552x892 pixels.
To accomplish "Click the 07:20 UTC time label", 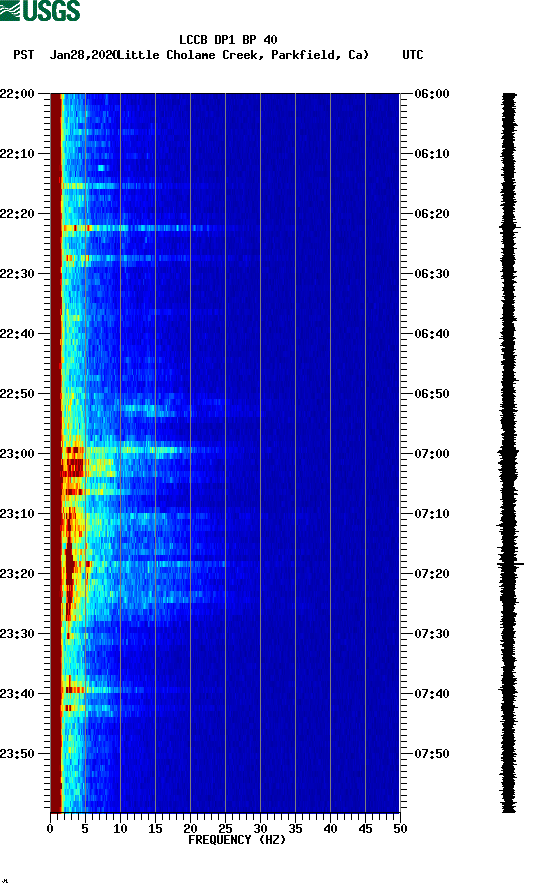I will 432,574.
